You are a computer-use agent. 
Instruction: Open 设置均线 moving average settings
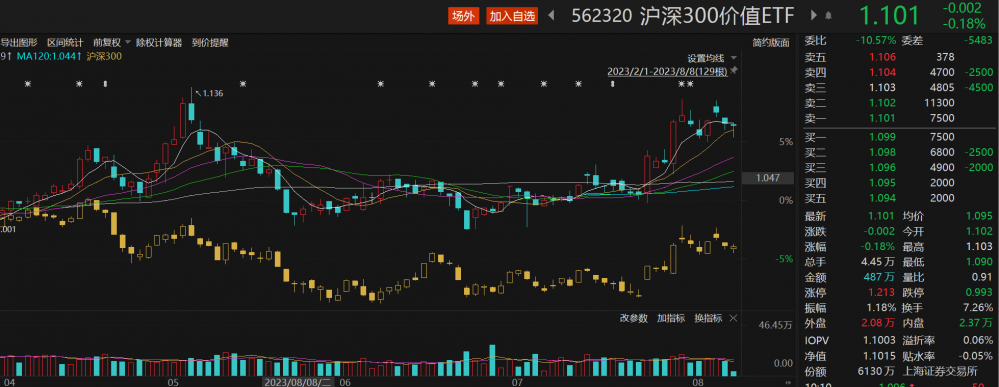(705, 58)
